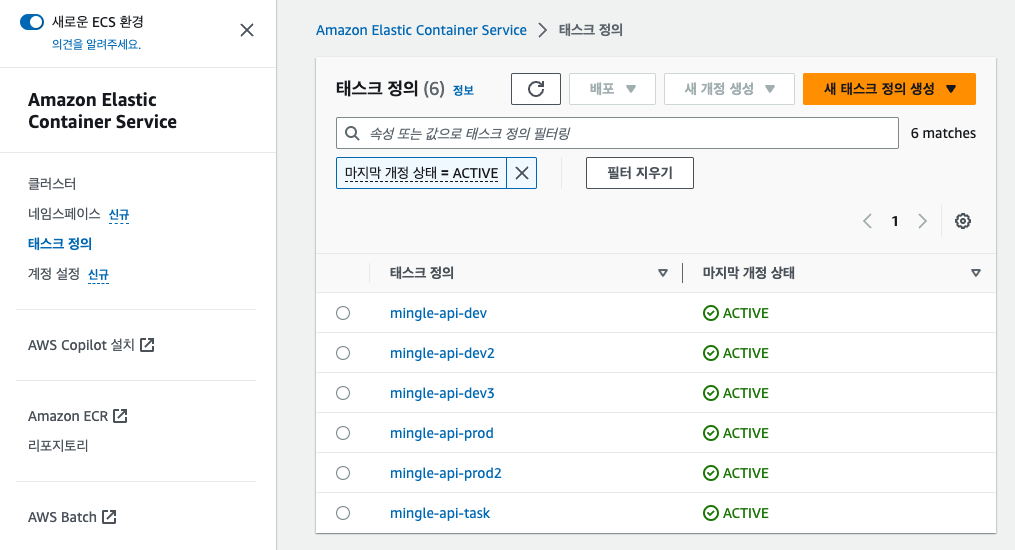The height and width of the screenshot is (550, 1015).
Task: Go to previous page of results
Action: coord(868,221)
